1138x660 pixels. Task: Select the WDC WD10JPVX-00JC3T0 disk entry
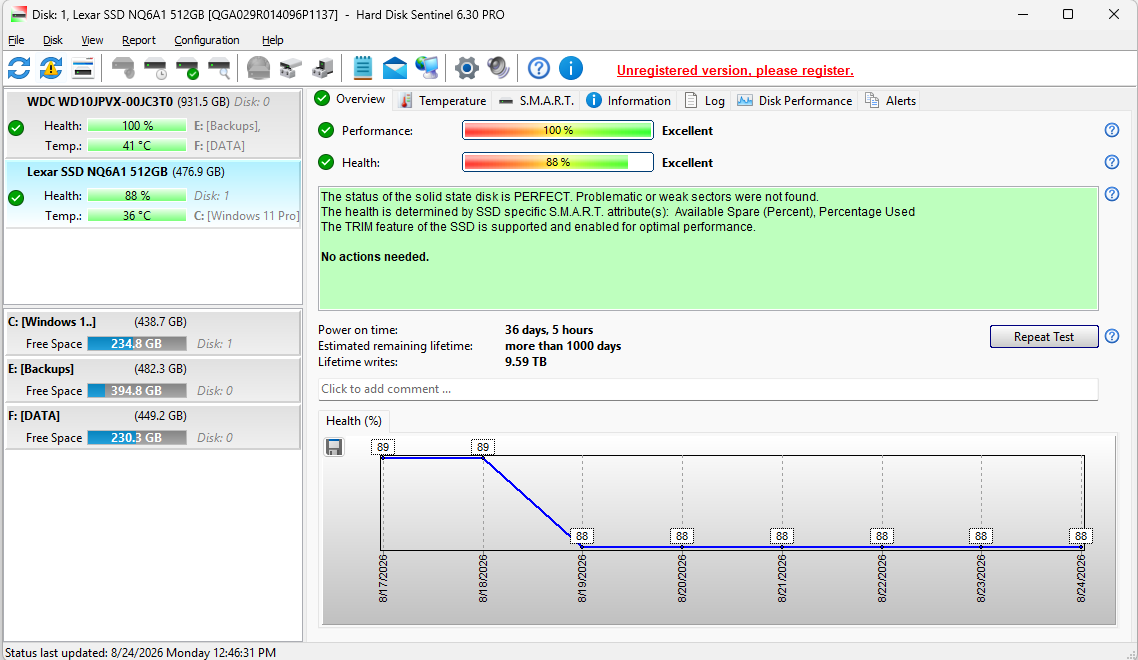(x=153, y=123)
